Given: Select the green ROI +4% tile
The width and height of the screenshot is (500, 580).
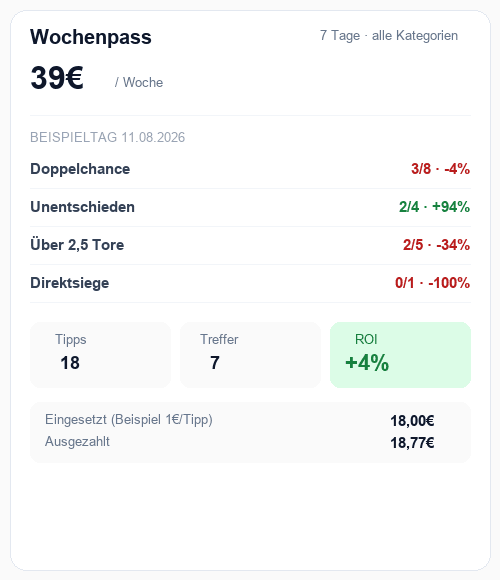Looking at the screenshot, I should click(x=401, y=355).
